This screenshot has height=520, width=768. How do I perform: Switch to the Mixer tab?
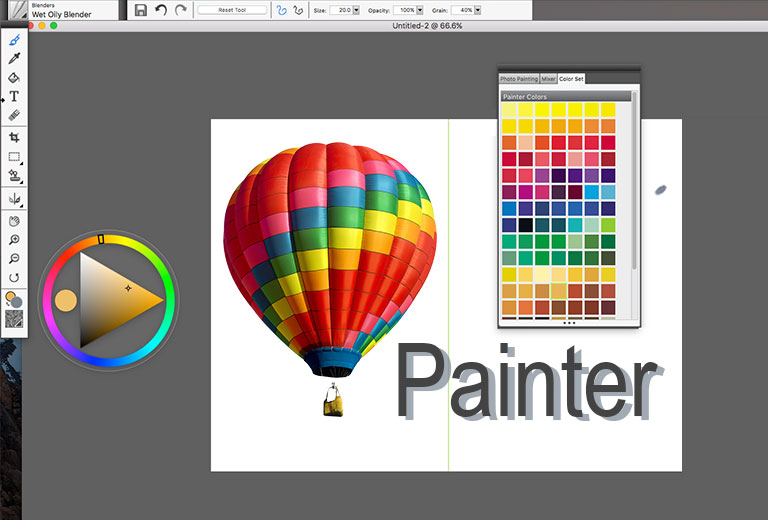(x=549, y=79)
